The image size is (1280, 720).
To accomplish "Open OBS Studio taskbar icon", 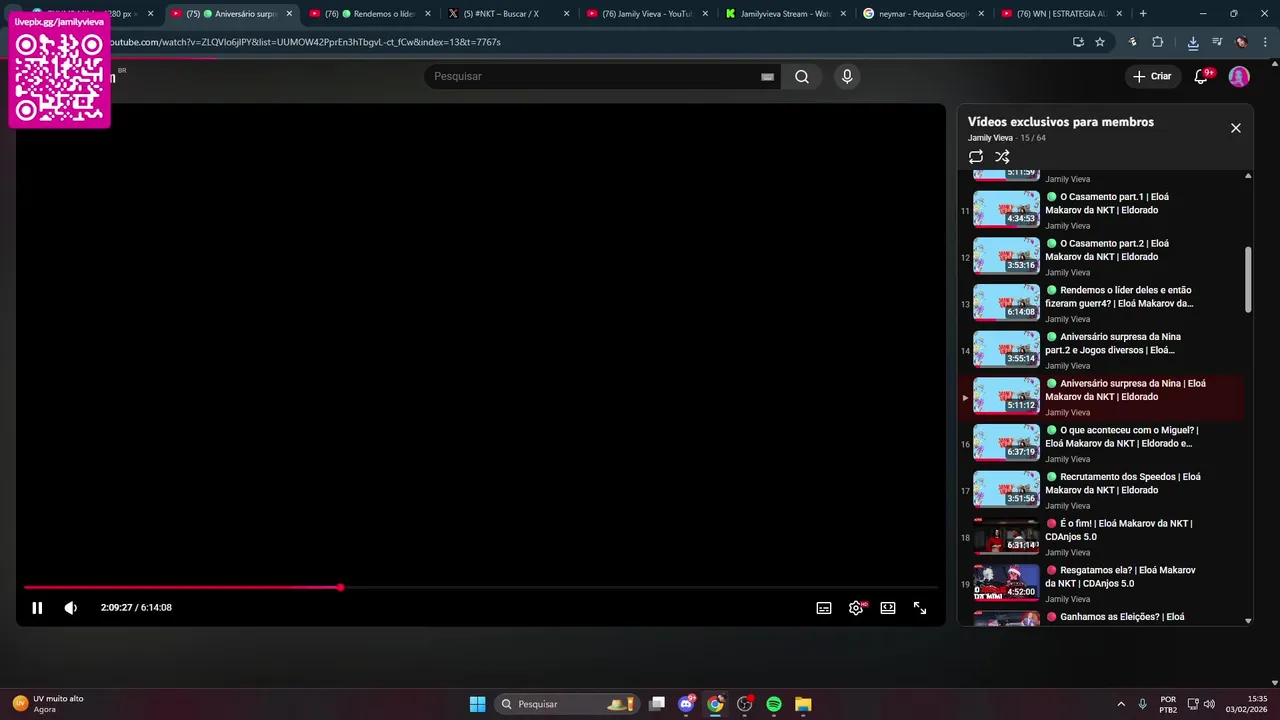I will click(745, 704).
